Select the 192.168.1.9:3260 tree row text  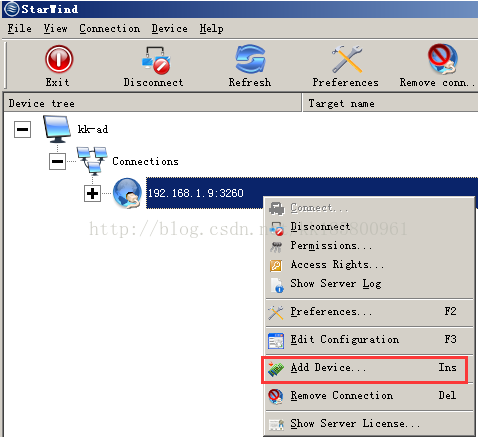[196, 193]
